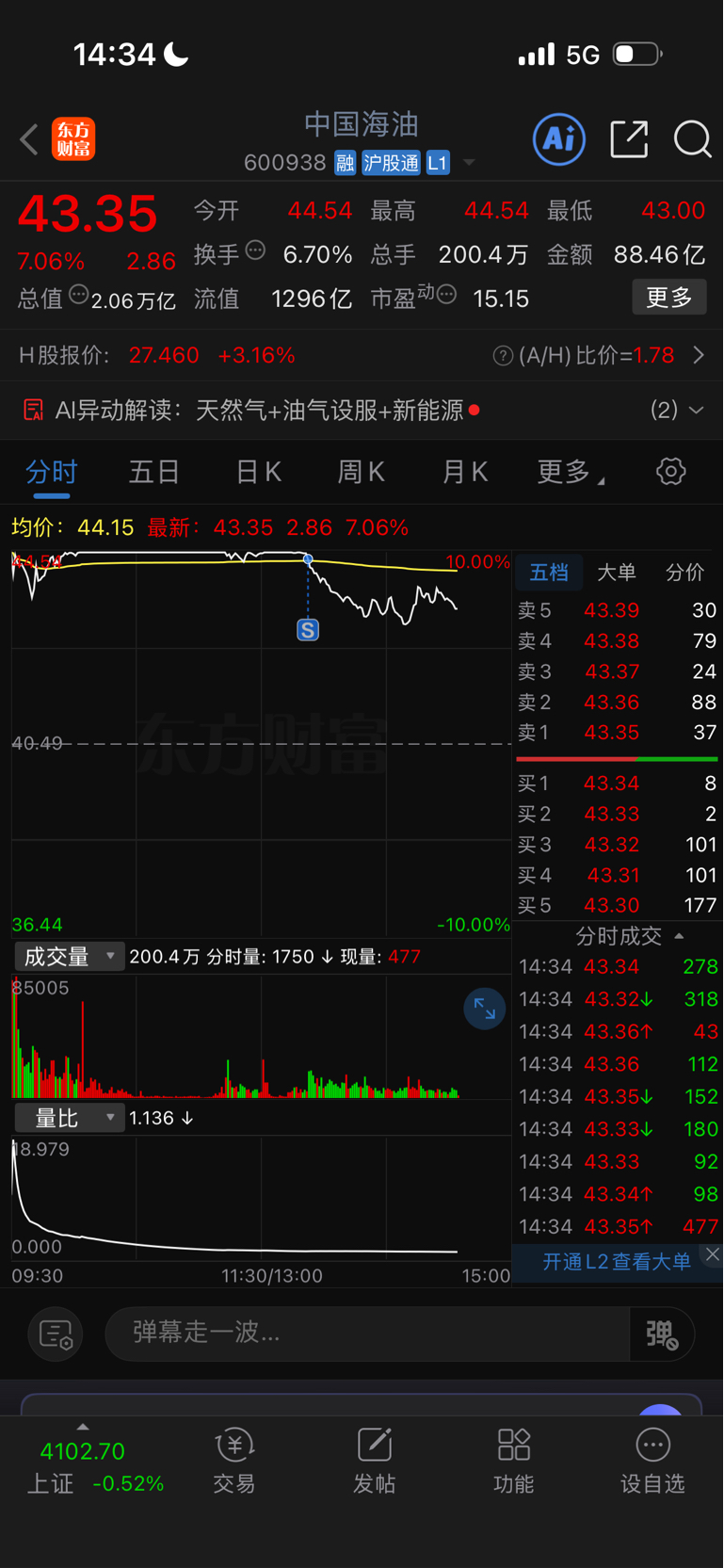Collapse 分时成交 section arrow
This screenshot has width=724, height=1568.
(x=679, y=936)
